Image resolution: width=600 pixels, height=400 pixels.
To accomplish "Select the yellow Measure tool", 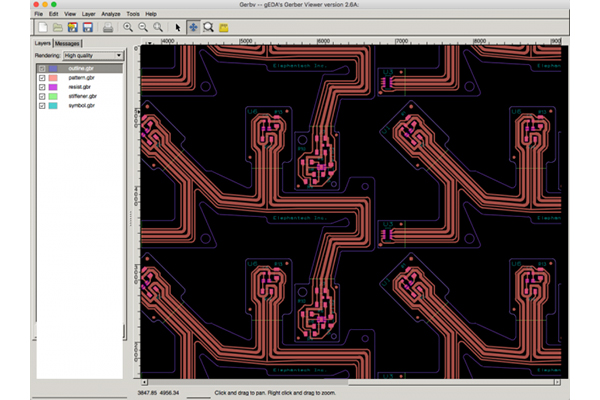I will [224, 27].
